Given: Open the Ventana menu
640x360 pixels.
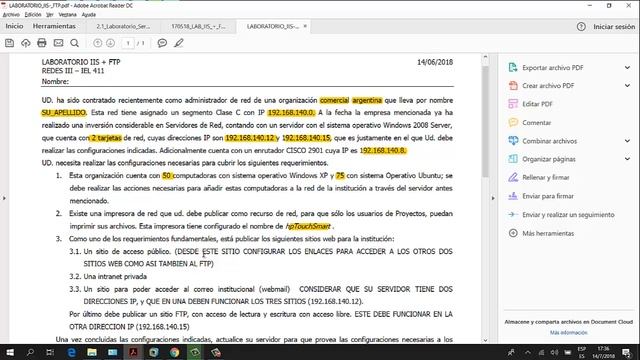Looking at the screenshot, I should pos(67,14).
